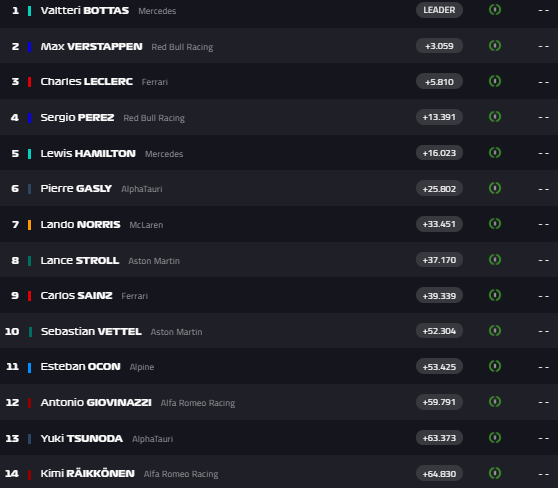The width and height of the screenshot is (558, 488).
Task: Click the tyre icon in Lando Norris's row
Action: [495, 224]
